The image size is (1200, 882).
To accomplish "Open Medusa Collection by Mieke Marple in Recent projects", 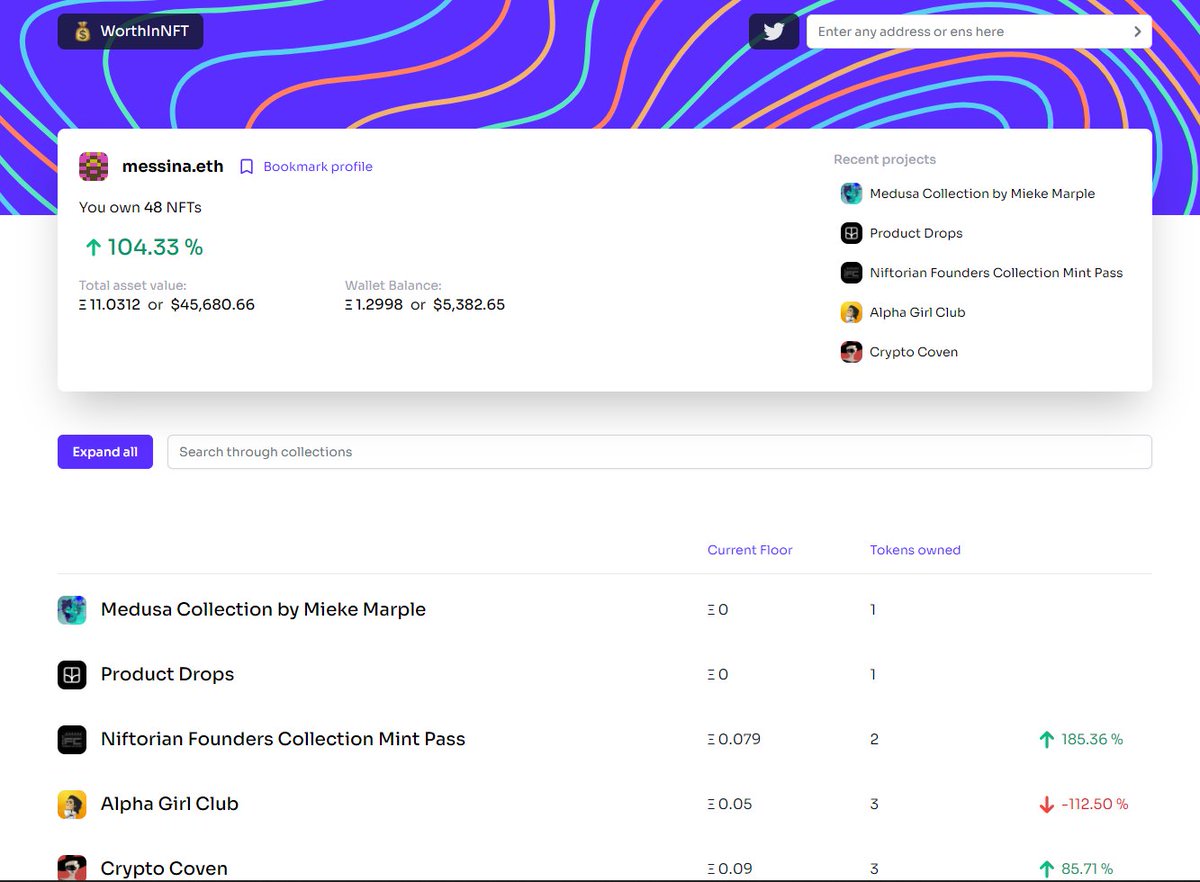I will click(x=982, y=194).
